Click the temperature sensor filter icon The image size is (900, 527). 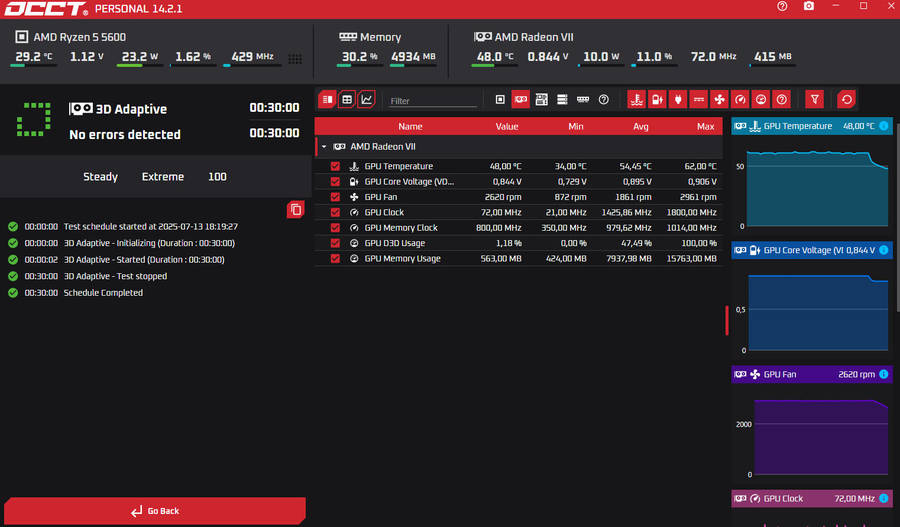click(635, 100)
